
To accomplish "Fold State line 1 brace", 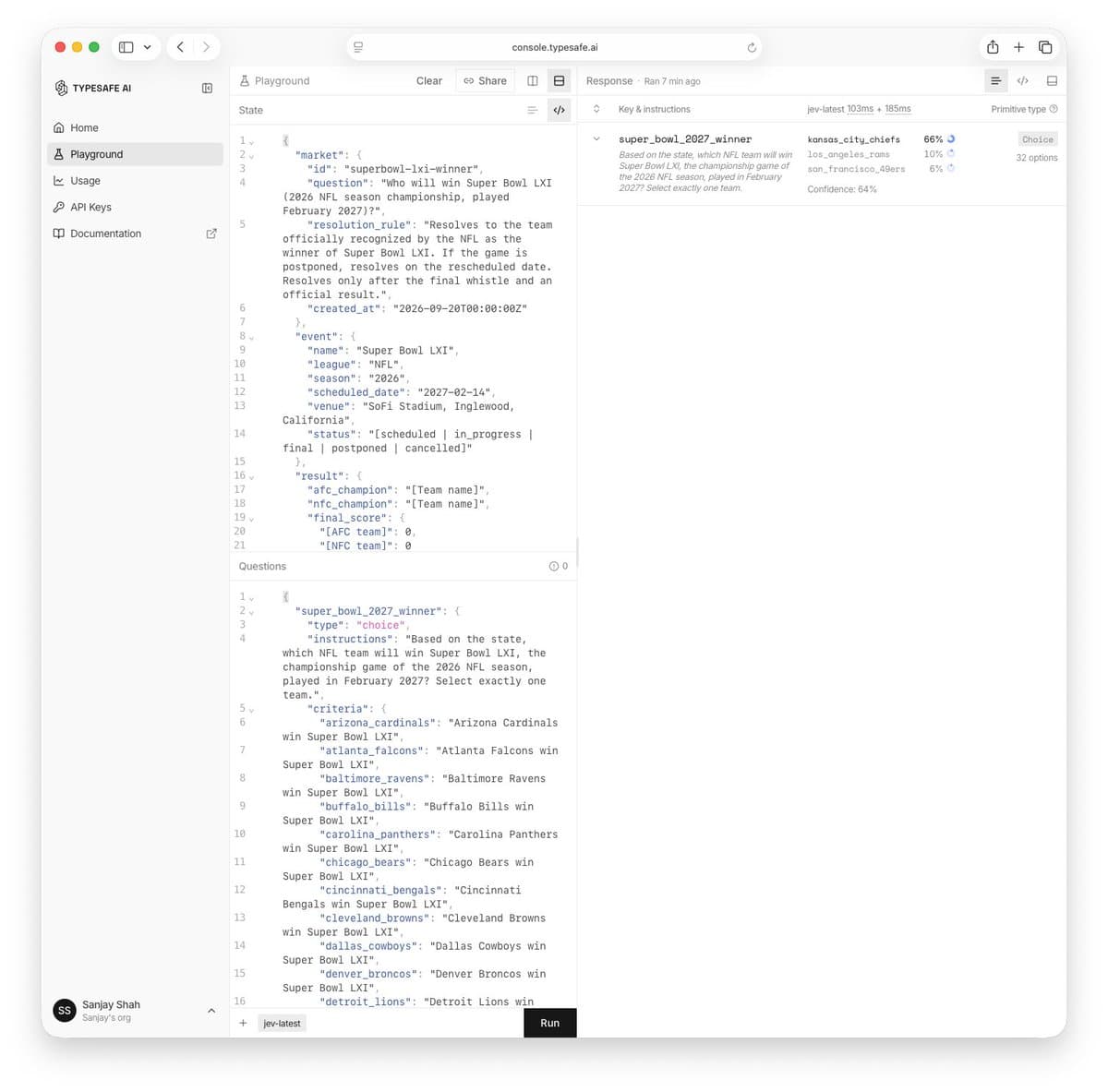I will click(x=251, y=142).
